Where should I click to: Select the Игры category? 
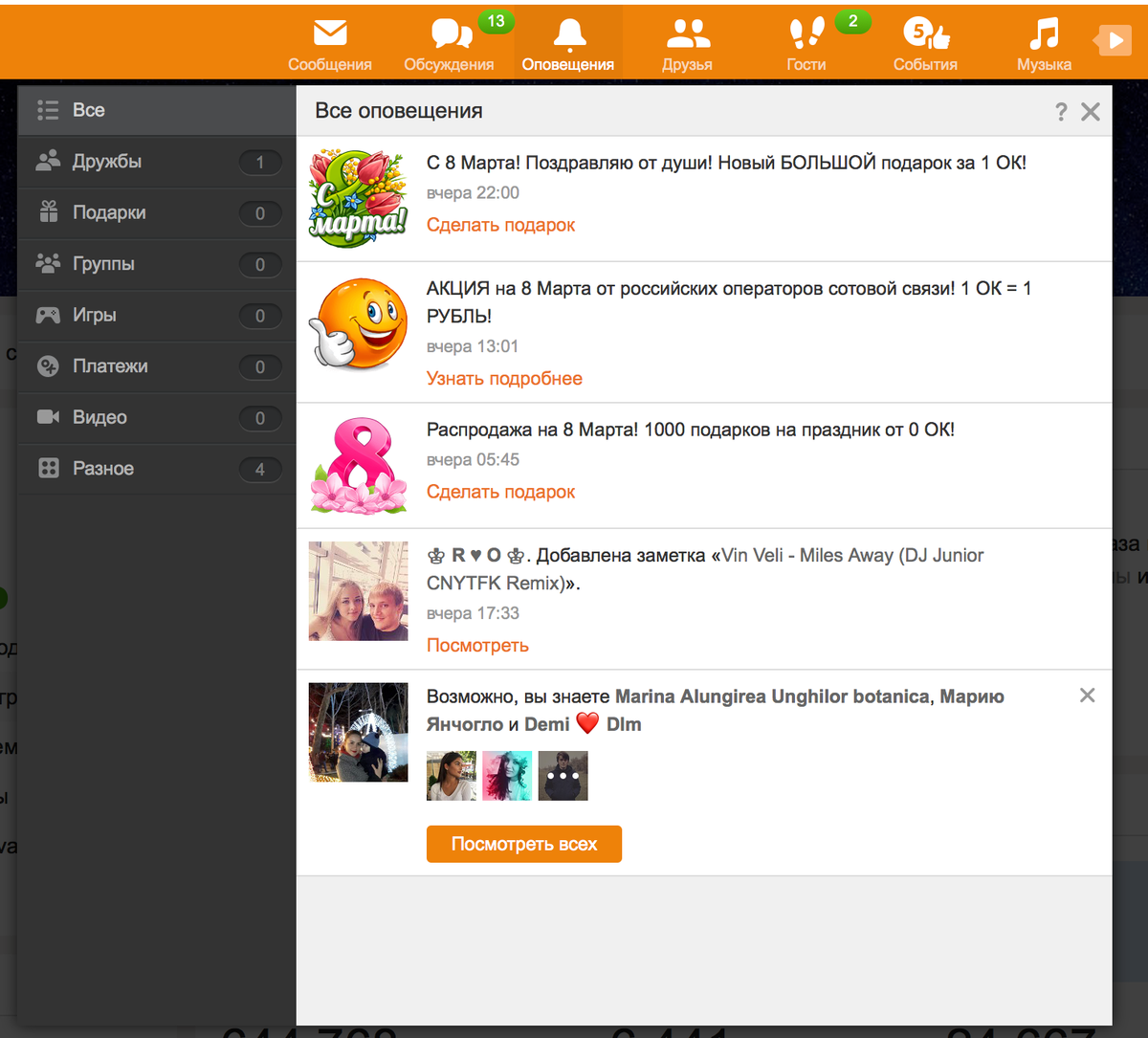(157, 315)
